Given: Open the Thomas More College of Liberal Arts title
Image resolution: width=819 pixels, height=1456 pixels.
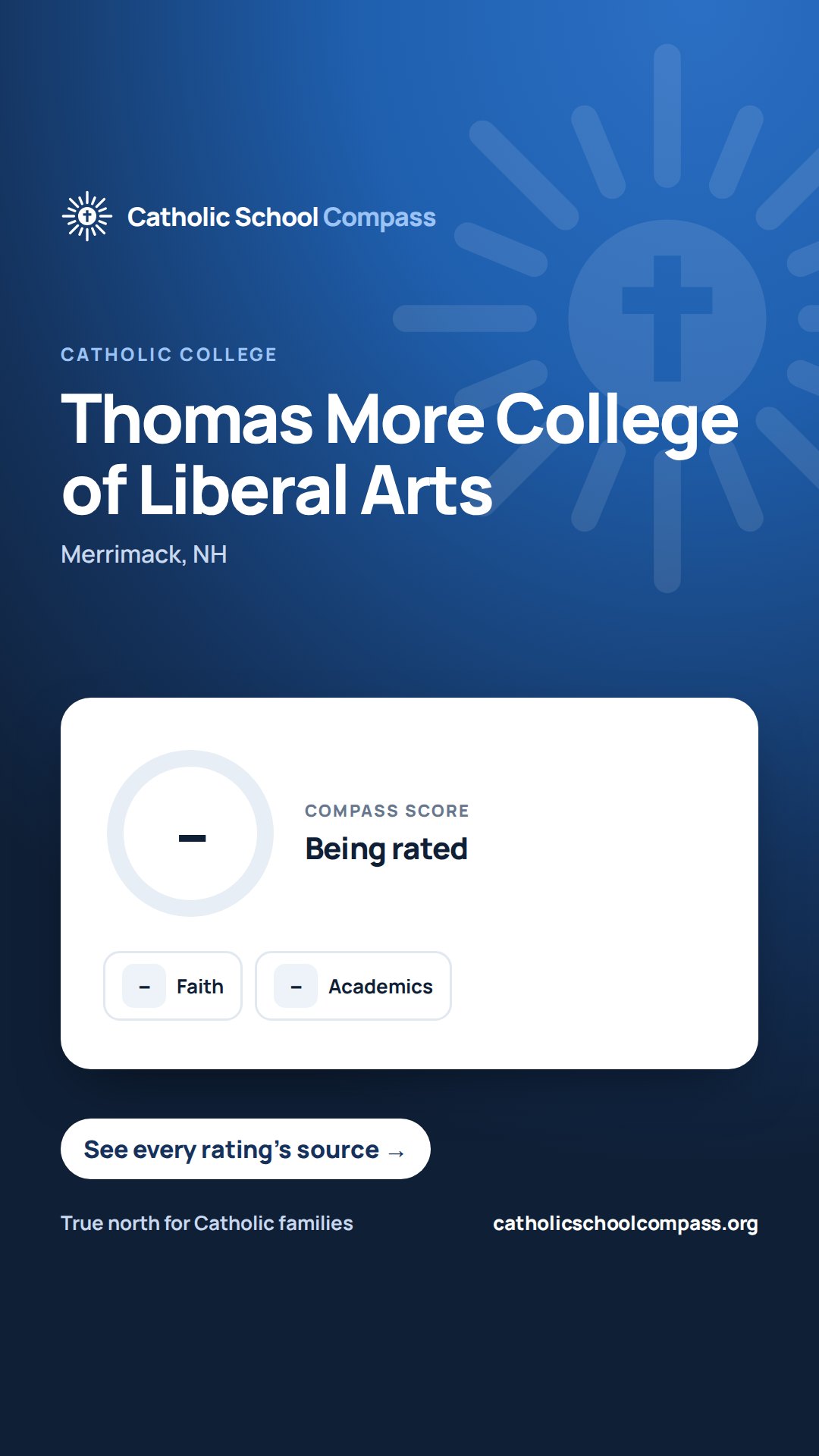Looking at the screenshot, I should pyautogui.click(x=400, y=453).
